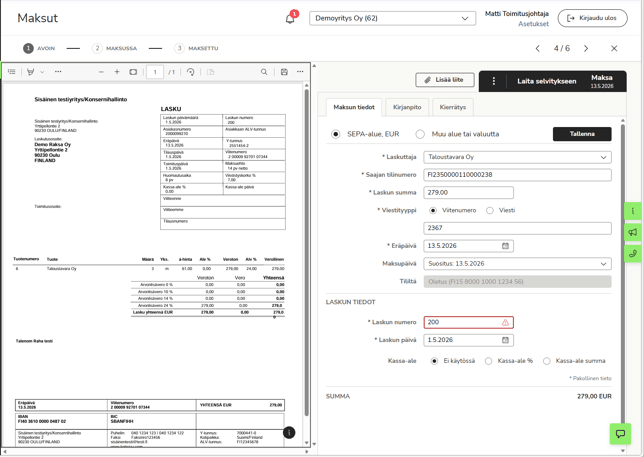Open the chat bubble widget
Image resolution: width=644 pixels, height=457 pixels.
point(620,434)
